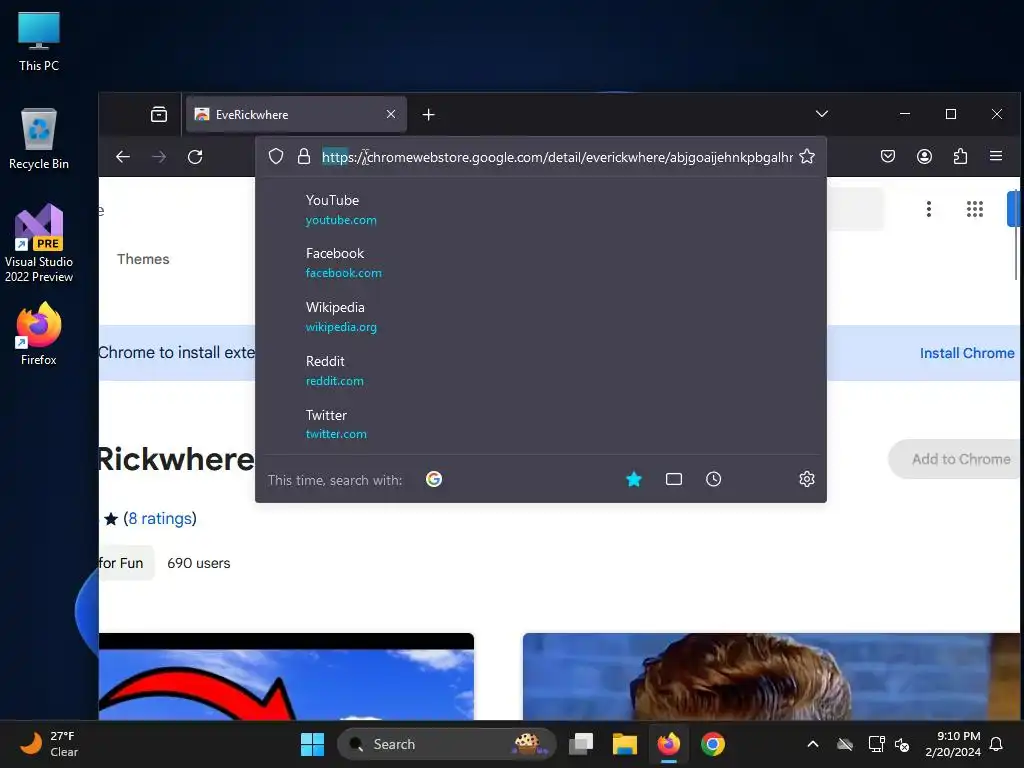Click the OneDrive cloud tray icon
The height and width of the screenshot is (768, 1024).
coord(845,744)
